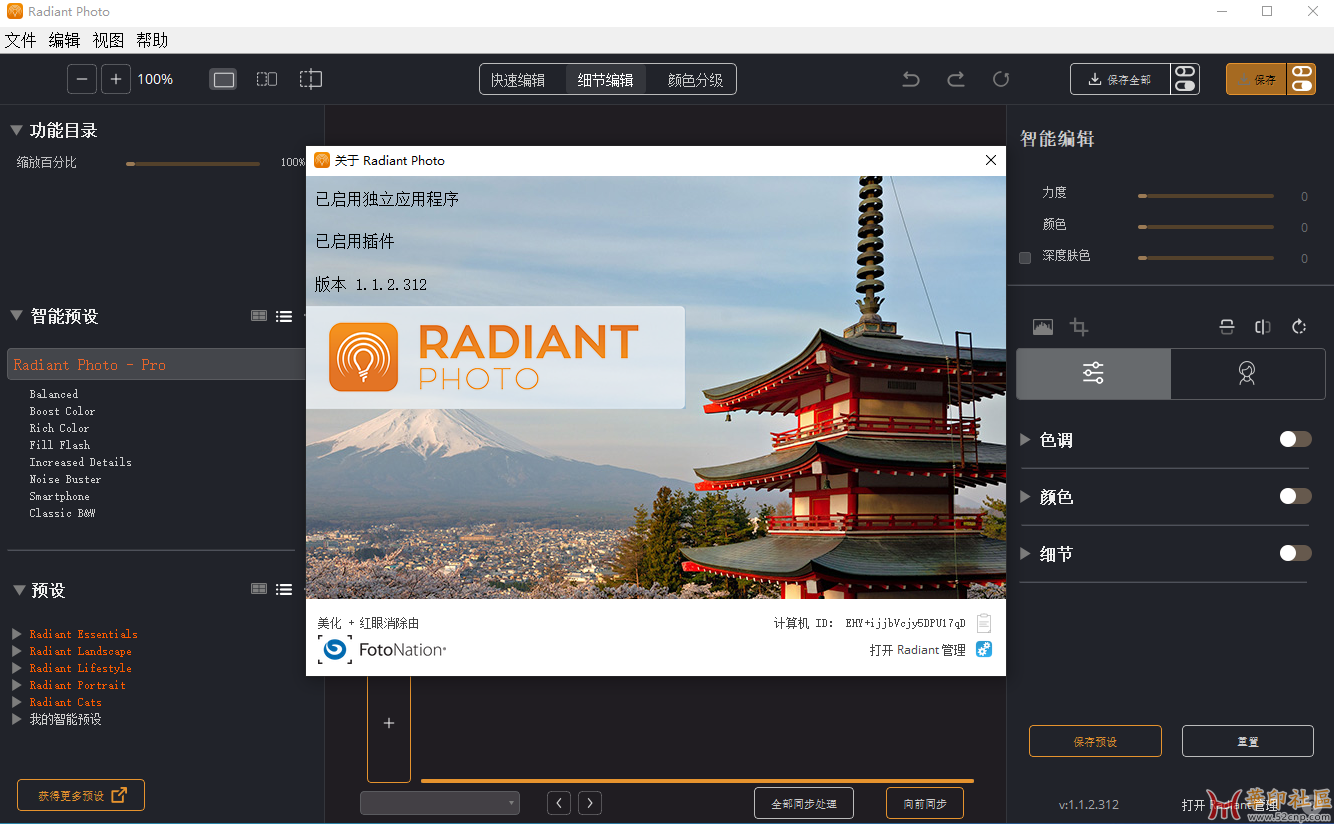The height and width of the screenshot is (824, 1334).
Task: Click the reset rotation arrow in toolbar
Action: click(1001, 79)
